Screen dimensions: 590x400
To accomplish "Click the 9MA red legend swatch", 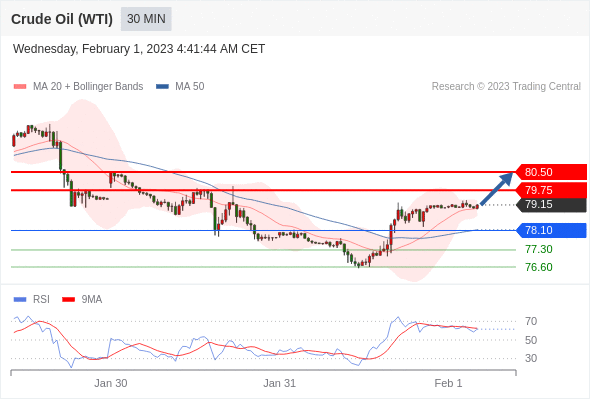I will pos(68,300).
